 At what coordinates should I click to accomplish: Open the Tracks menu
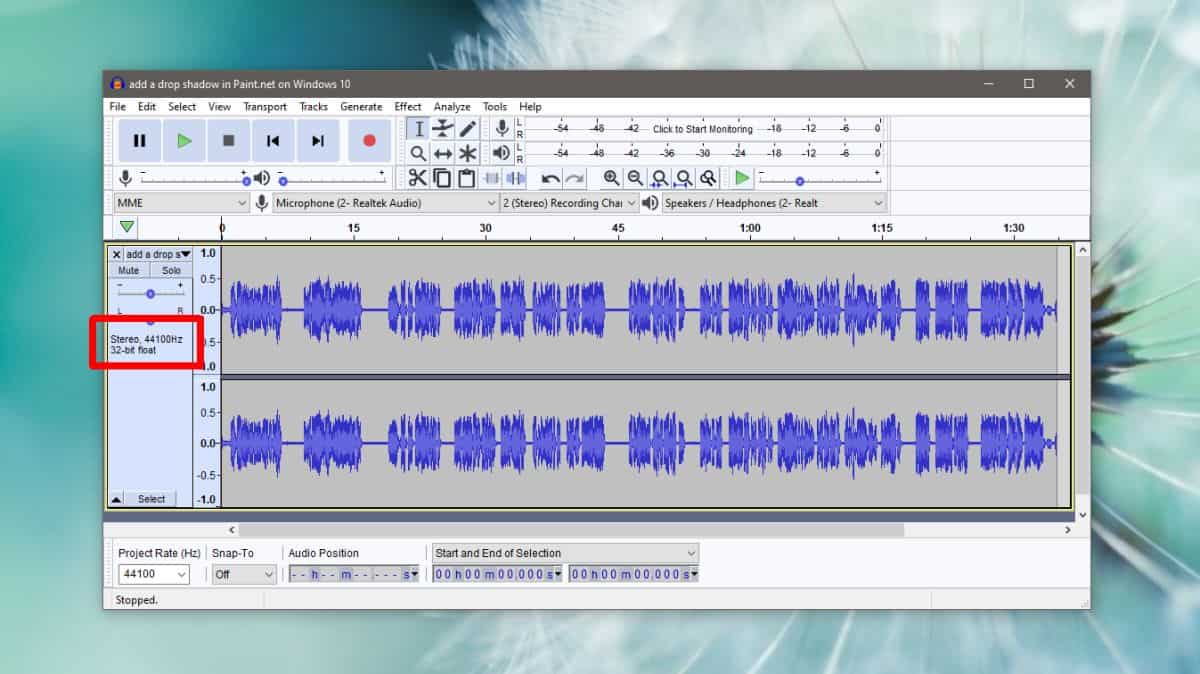tap(313, 106)
